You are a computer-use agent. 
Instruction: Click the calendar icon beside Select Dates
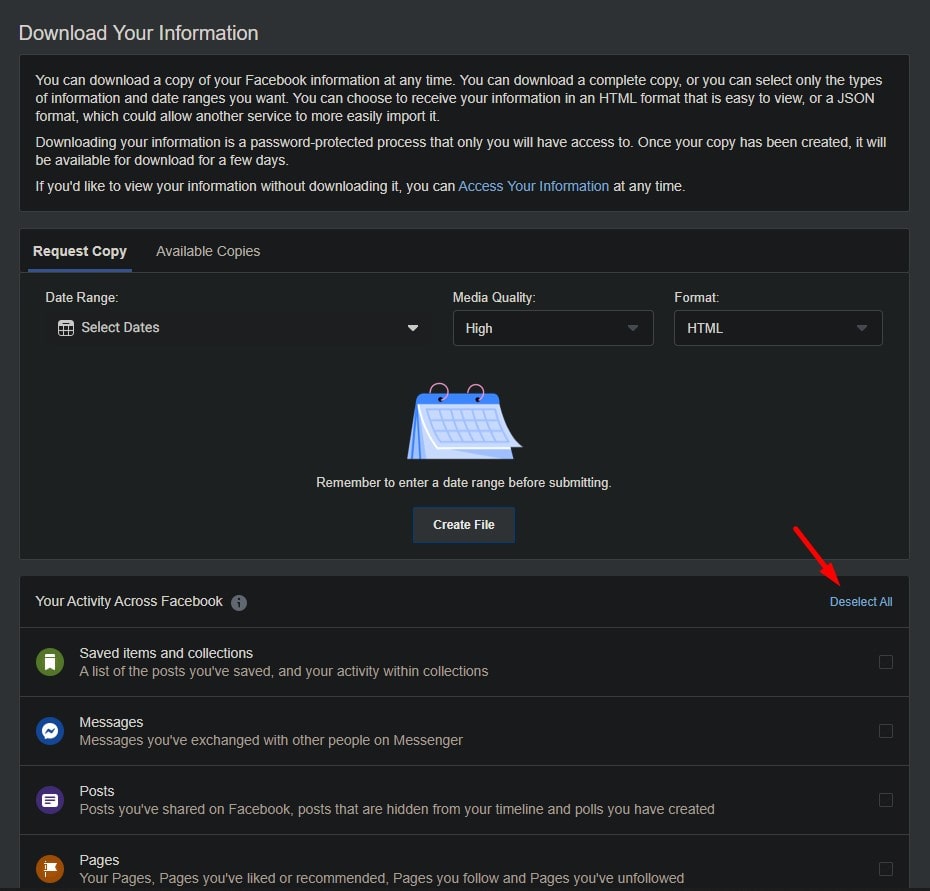(x=65, y=327)
